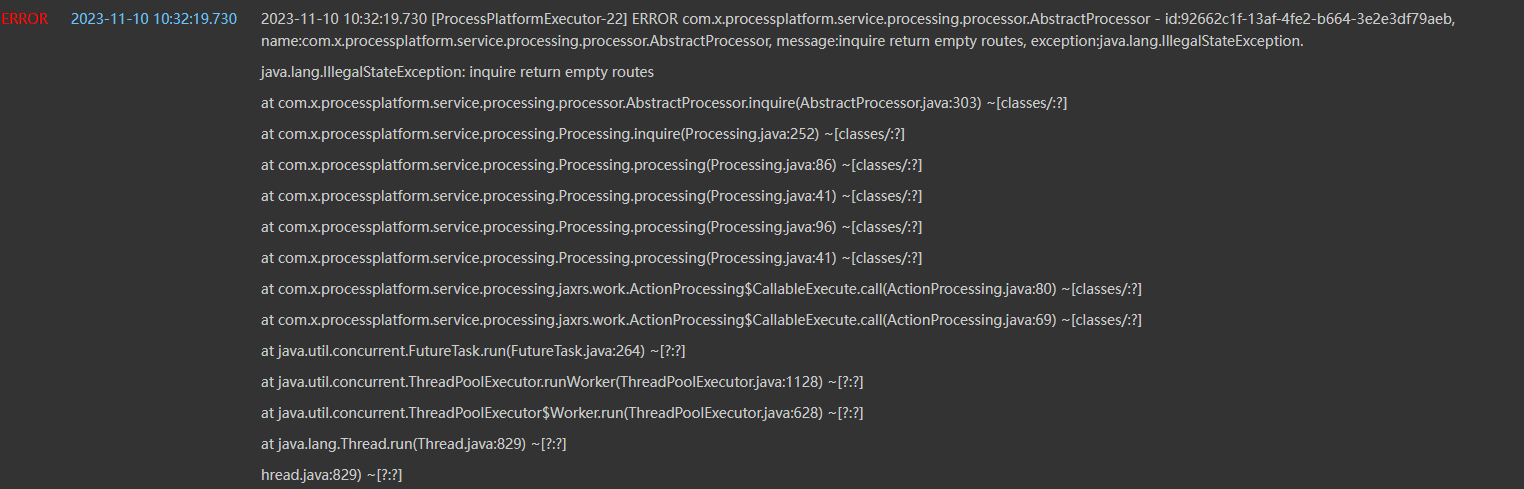
Task: Click the [ProcessPlatformExecutor-22] thread name
Action: (529, 20)
